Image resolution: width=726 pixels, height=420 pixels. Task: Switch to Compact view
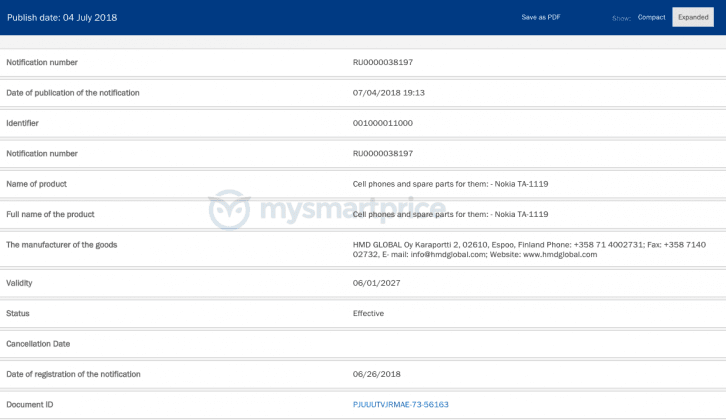(x=651, y=17)
